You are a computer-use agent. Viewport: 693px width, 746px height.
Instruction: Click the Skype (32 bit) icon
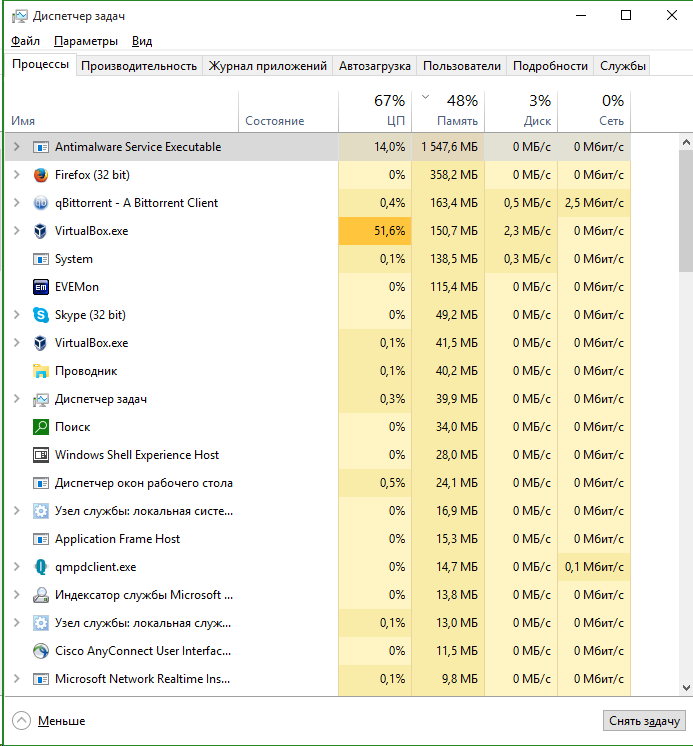pos(40,315)
